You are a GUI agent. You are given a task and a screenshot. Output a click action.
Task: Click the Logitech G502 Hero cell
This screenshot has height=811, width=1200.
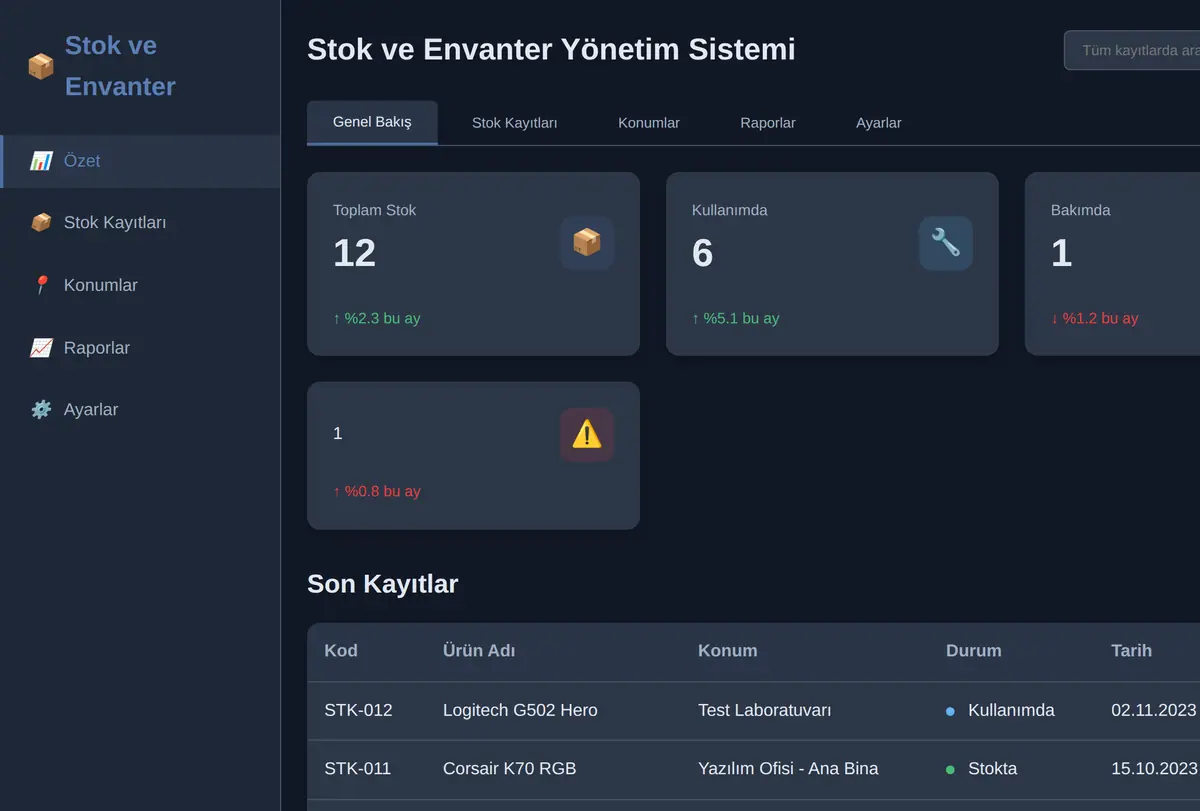(520, 711)
